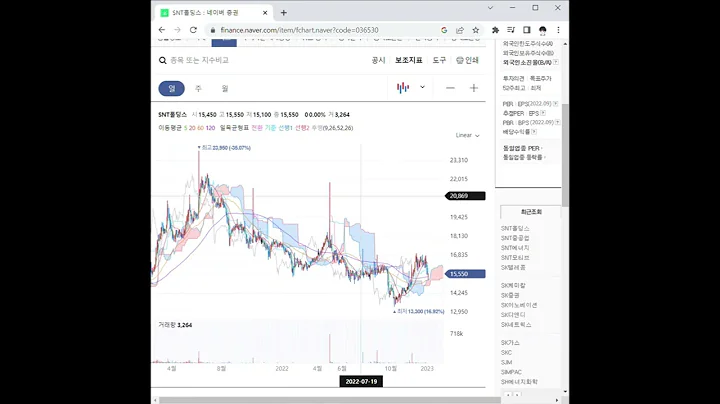The height and width of the screenshot is (404, 720).
Task: Open the Google icon in address bar
Action: pyautogui.click(x=444, y=30)
